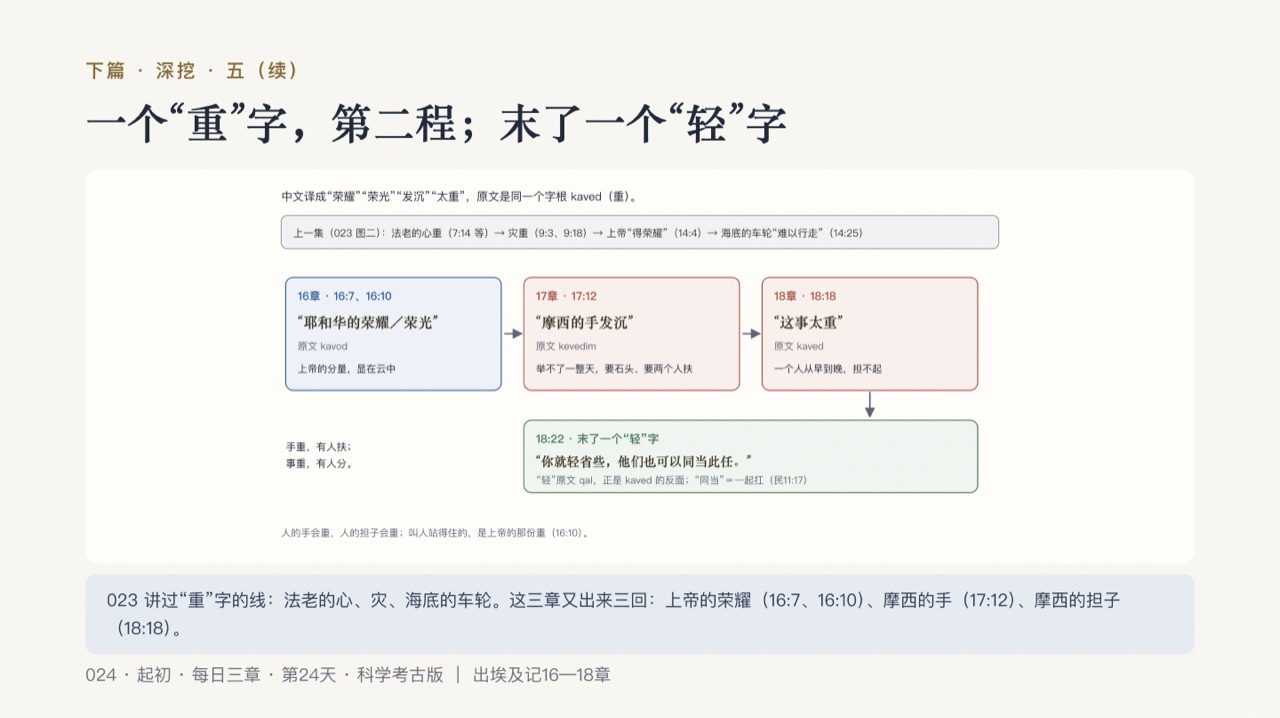The height and width of the screenshot is (718, 1280).
Task: Click the line 上帝的分量，显在云中
Action: (x=346, y=369)
